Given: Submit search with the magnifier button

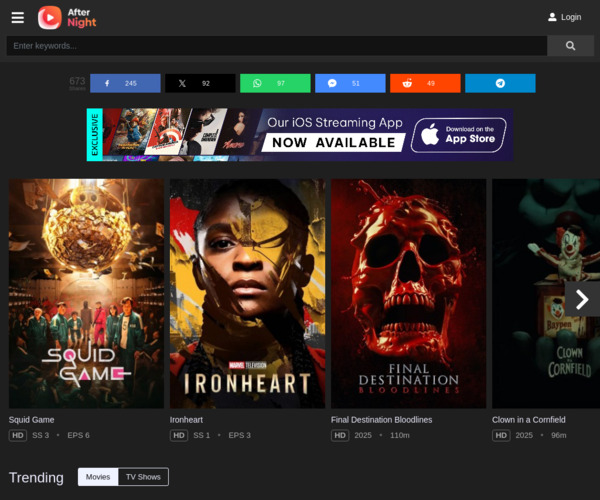Looking at the screenshot, I should pos(570,46).
